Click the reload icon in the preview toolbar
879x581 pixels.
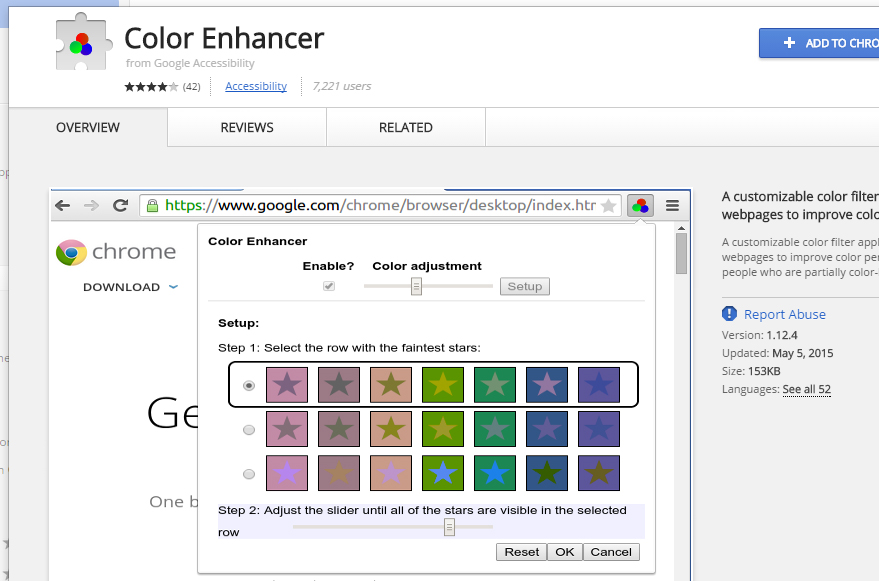(x=120, y=205)
